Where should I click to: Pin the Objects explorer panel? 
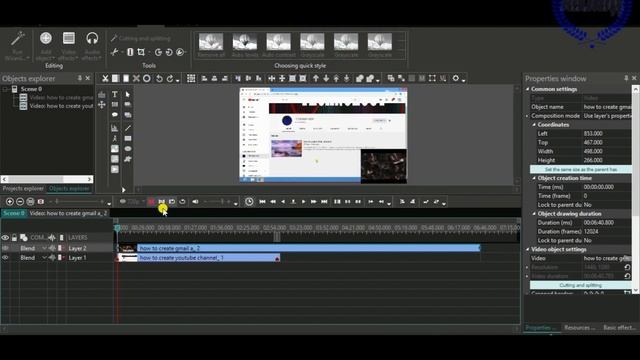coord(80,78)
